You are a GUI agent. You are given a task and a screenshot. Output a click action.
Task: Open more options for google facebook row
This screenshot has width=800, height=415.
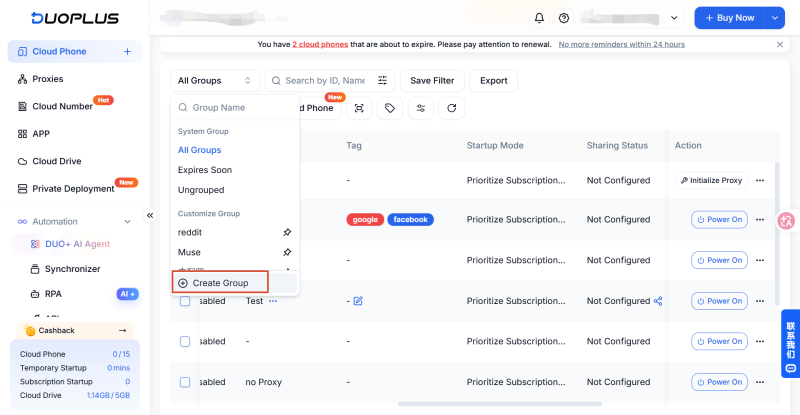[x=760, y=219]
